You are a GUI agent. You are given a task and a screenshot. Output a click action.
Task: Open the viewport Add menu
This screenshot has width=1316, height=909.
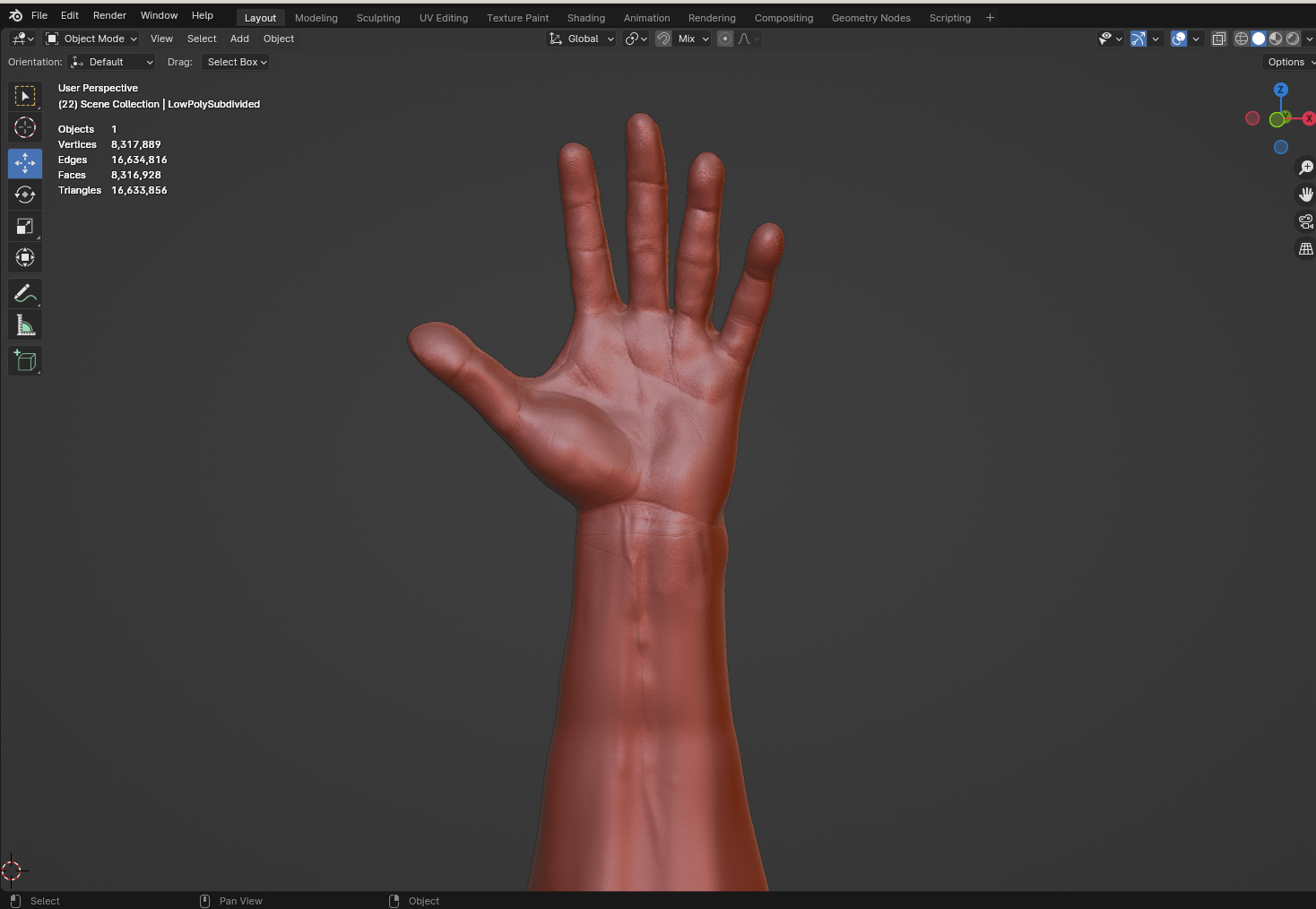click(x=239, y=39)
